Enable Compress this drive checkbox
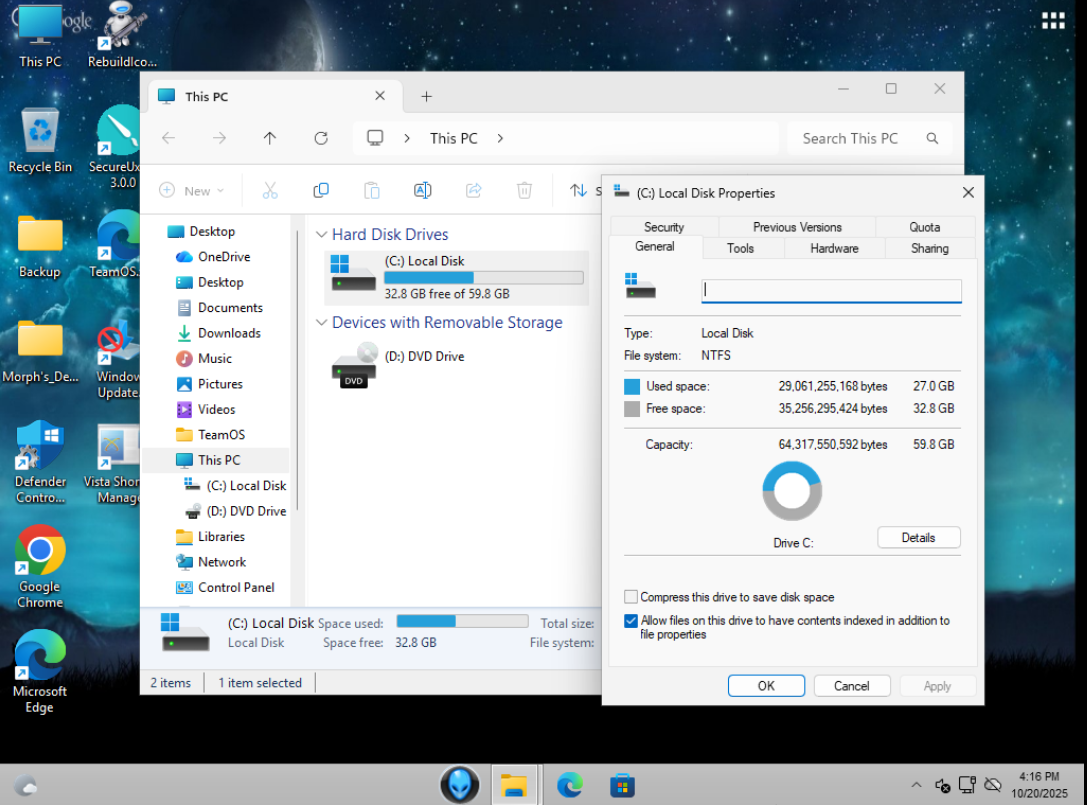The height and width of the screenshot is (805, 1087). pyautogui.click(x=631, y=597)
